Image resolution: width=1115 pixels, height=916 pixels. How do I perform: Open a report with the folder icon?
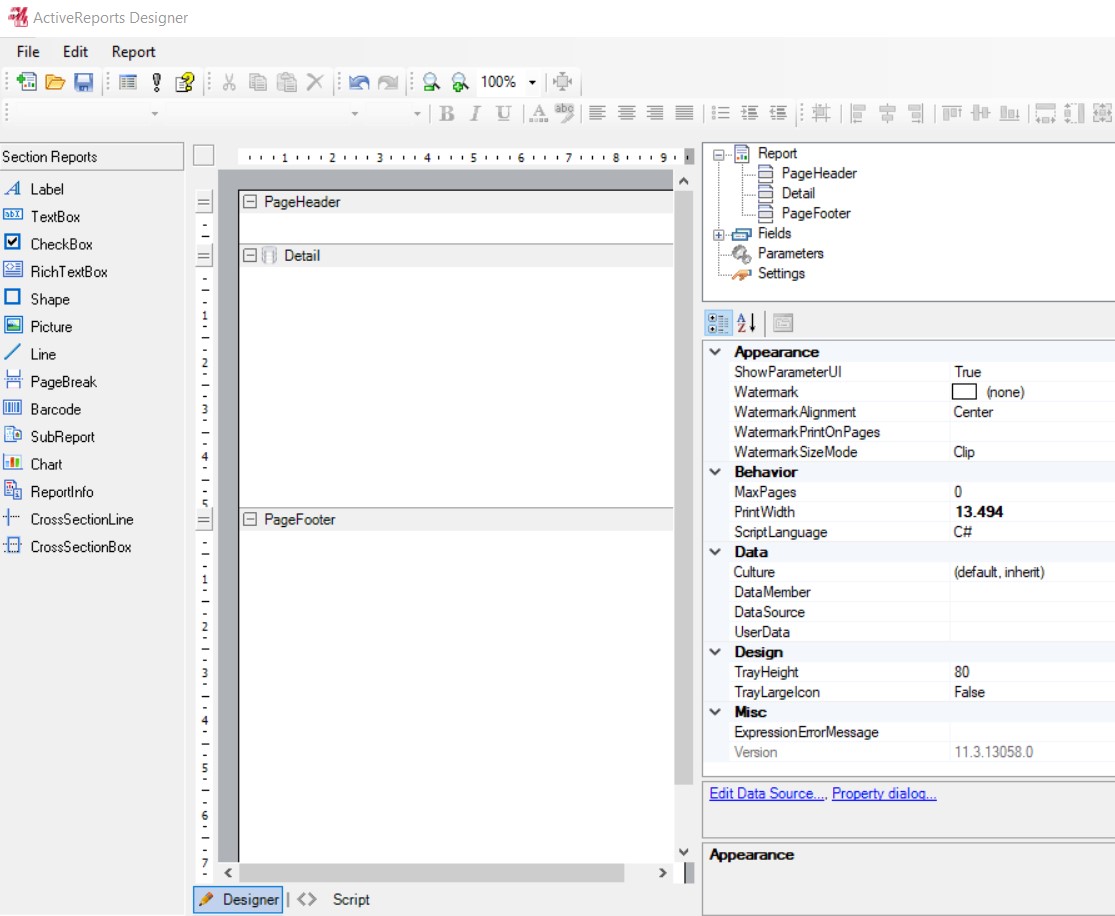pos(55,82)
